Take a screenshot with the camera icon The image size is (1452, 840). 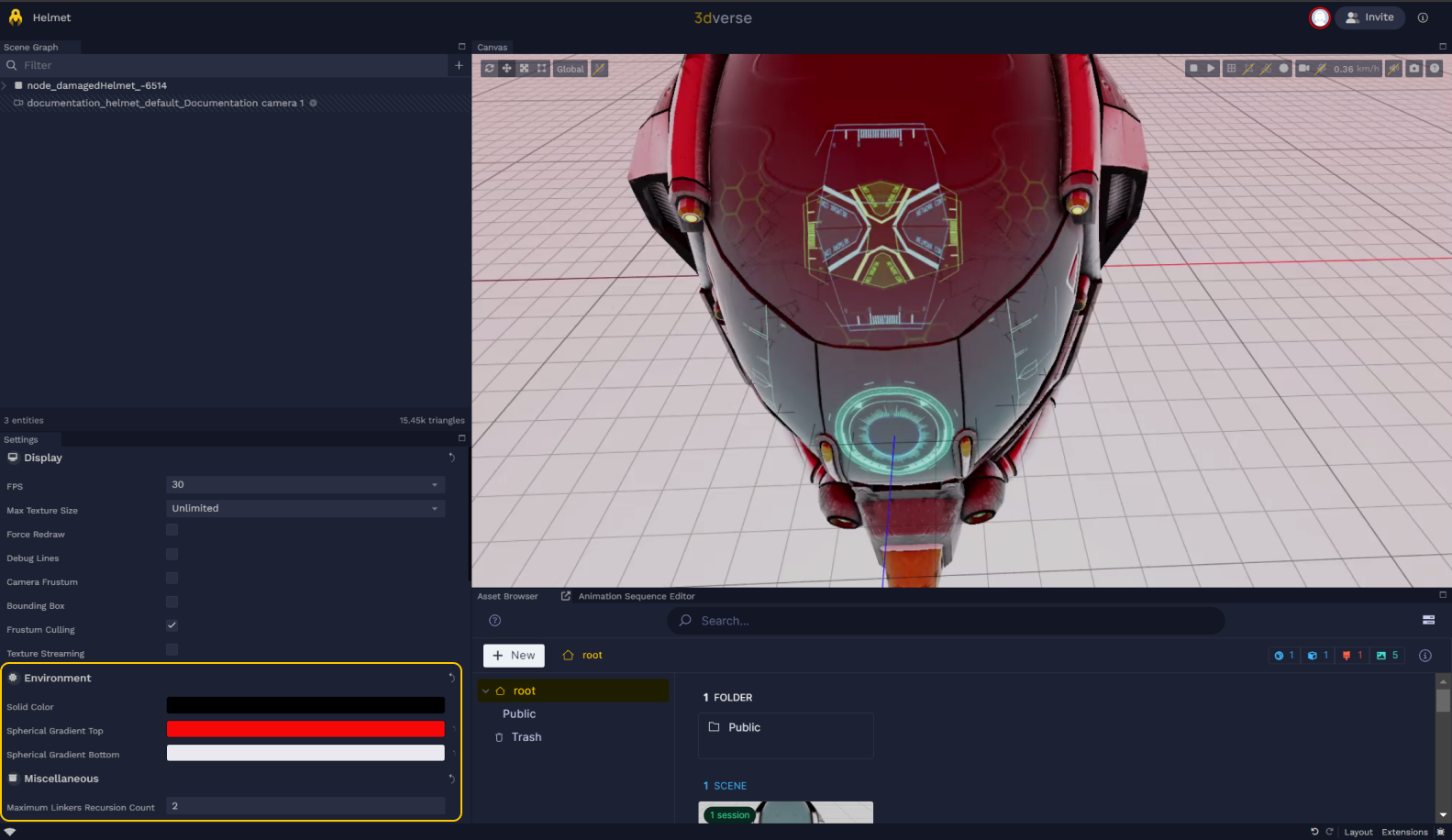pos(1414,69)
